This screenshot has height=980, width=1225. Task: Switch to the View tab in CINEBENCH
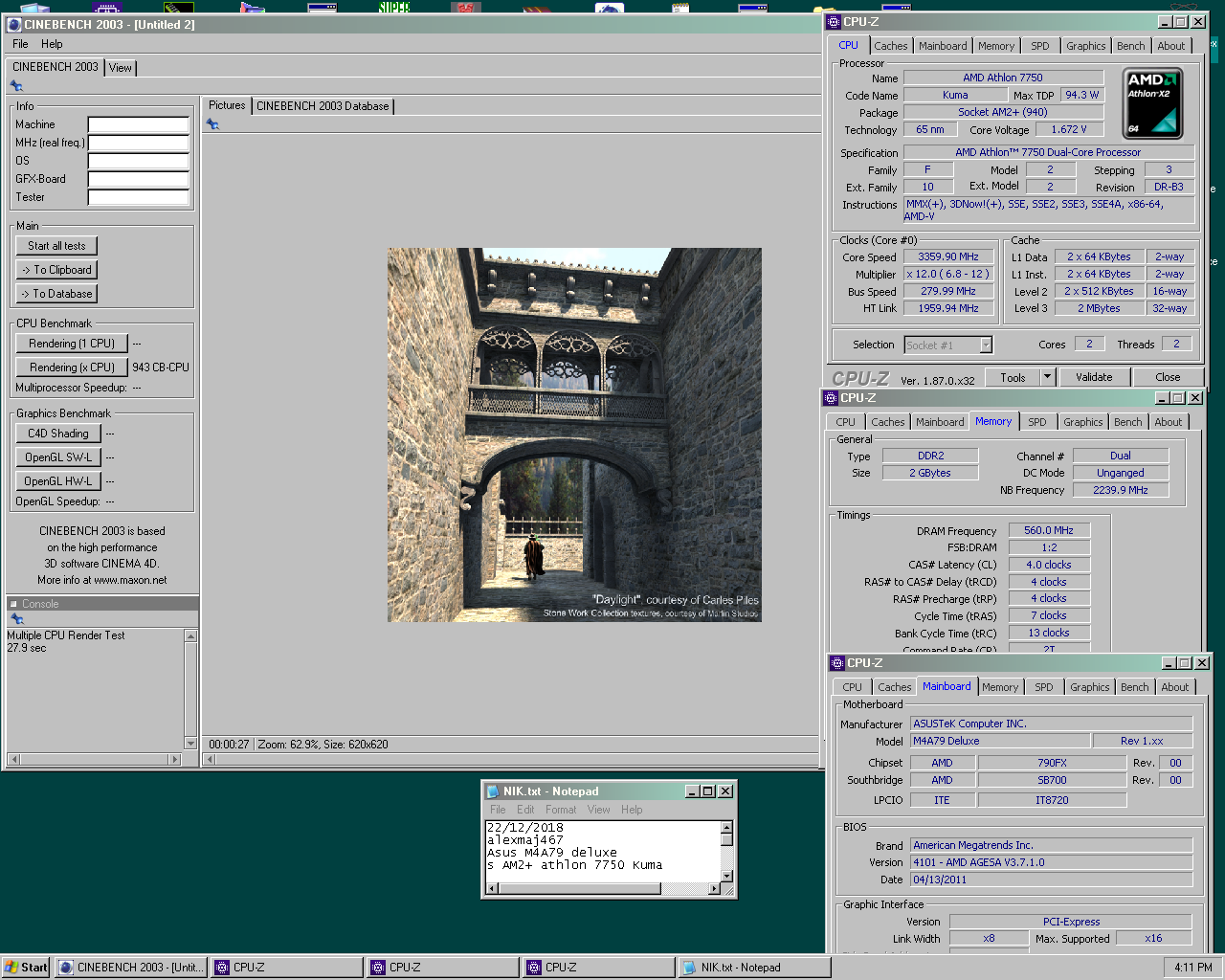point(121,68)
